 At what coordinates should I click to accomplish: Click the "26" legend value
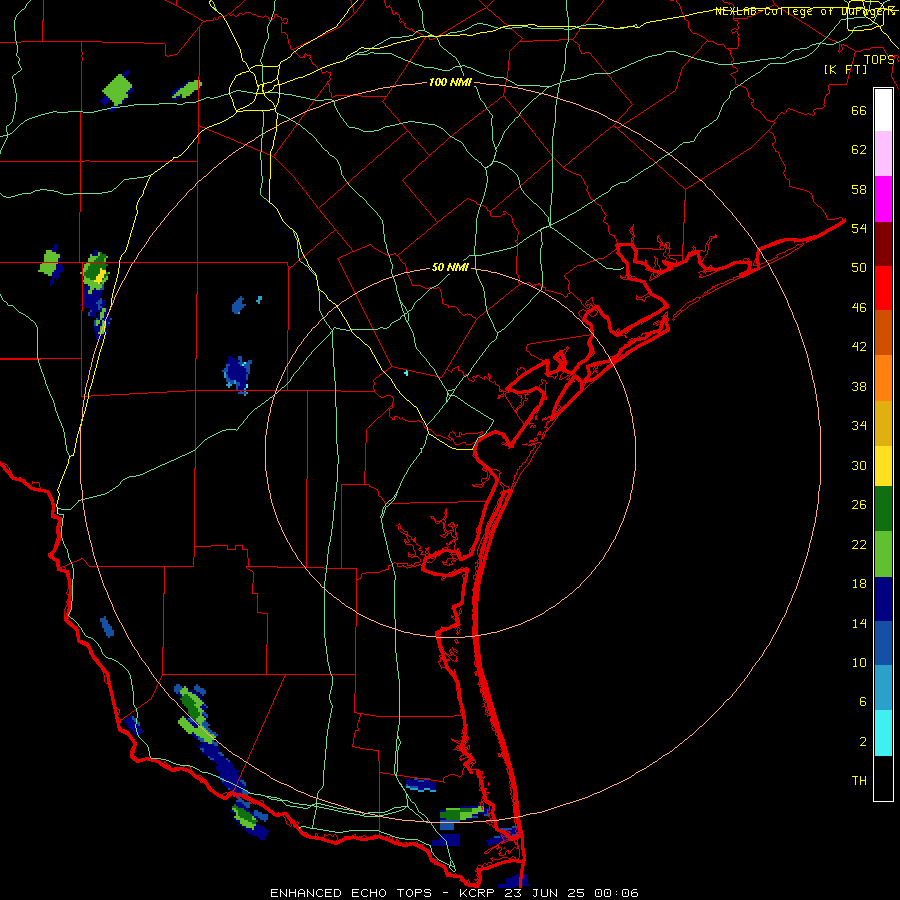[x=859, y=505]
